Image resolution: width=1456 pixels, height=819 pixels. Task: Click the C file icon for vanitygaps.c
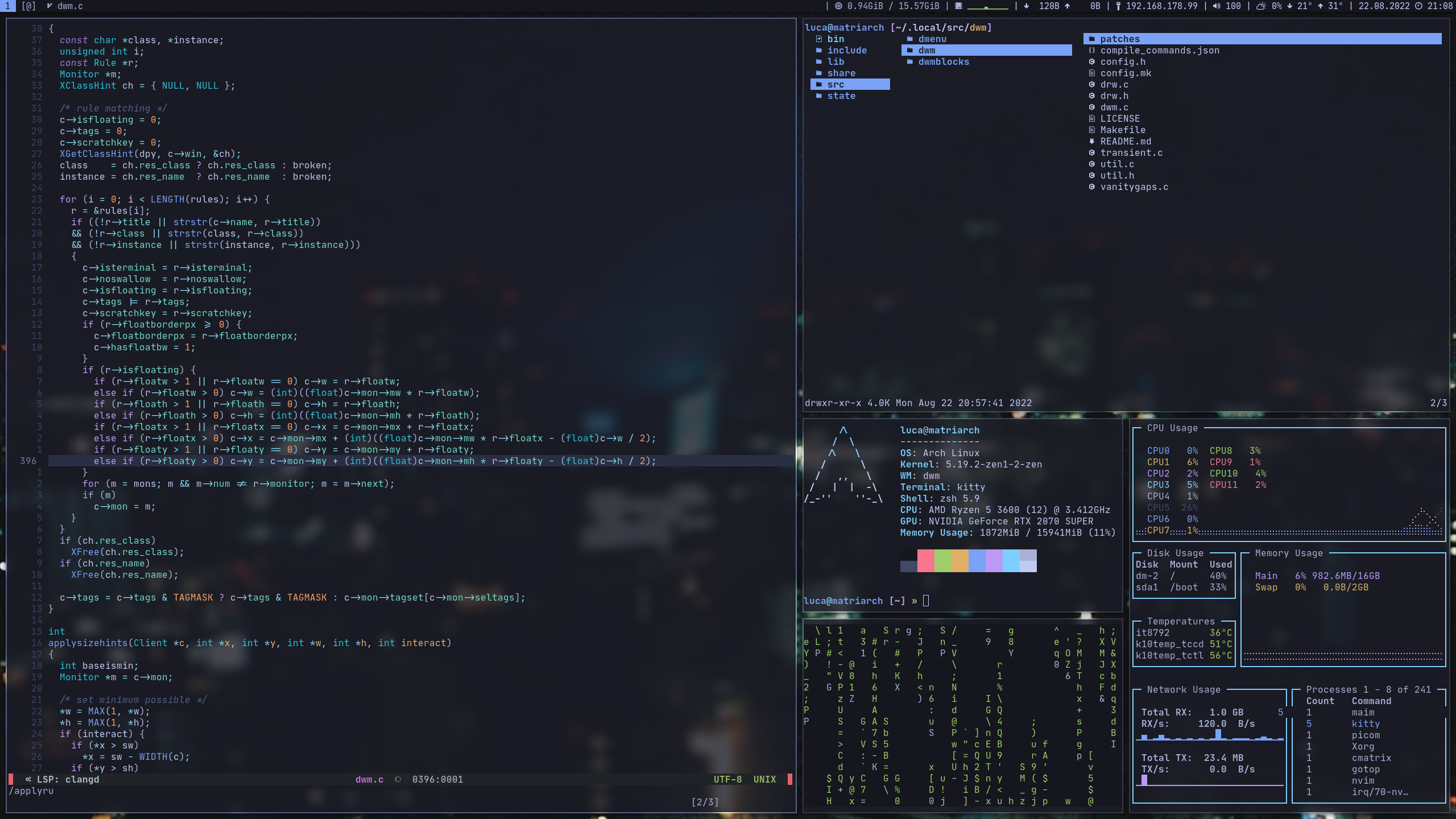click(1092, 187)
